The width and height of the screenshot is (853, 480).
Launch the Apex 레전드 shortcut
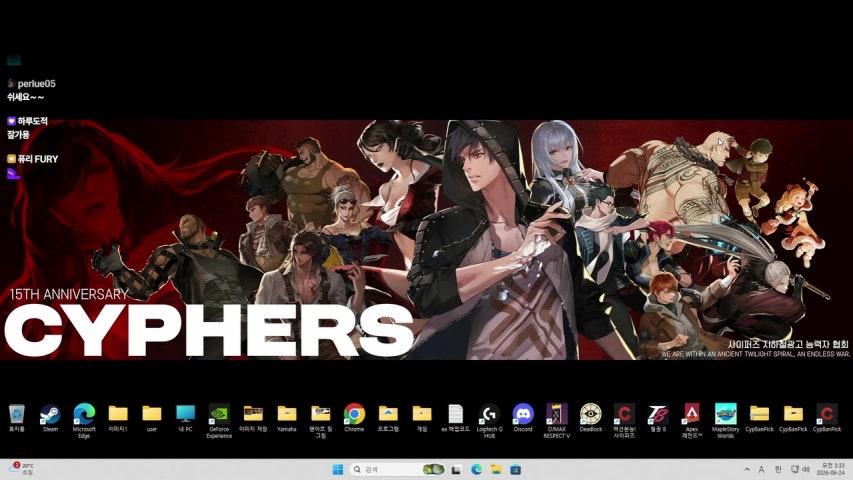[691, 421]
